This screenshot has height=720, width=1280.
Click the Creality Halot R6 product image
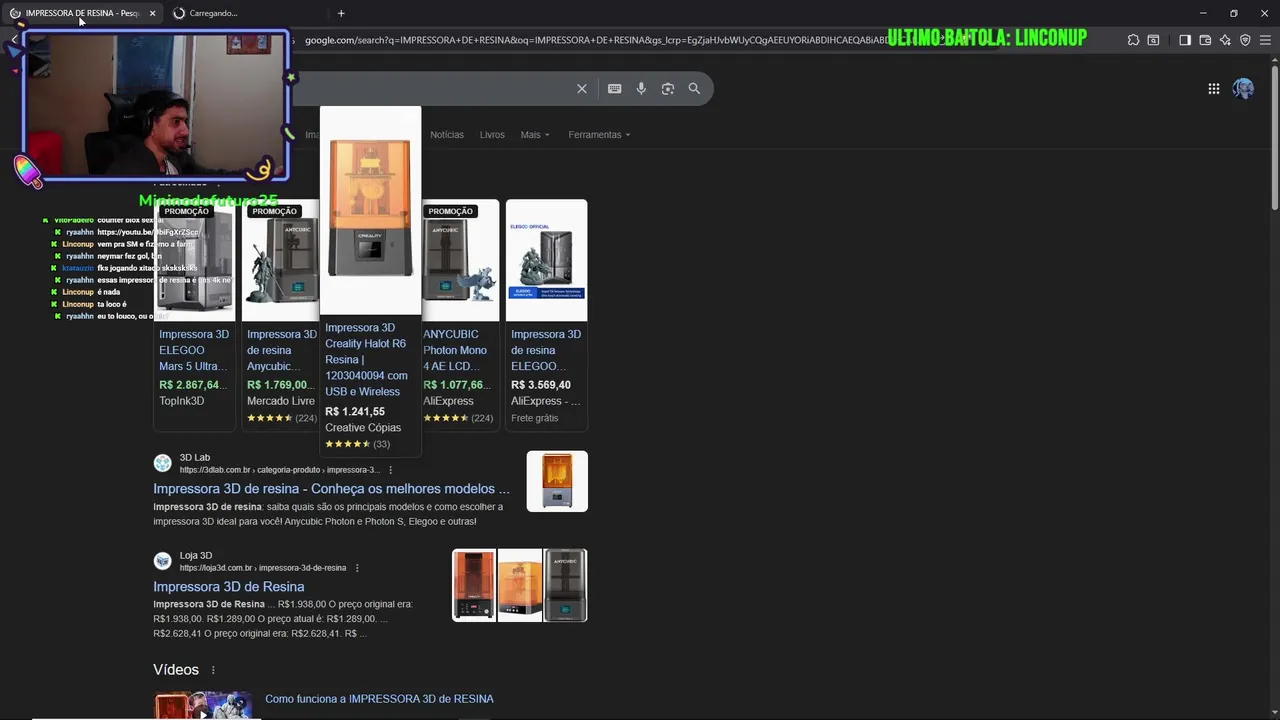point(370,209)
